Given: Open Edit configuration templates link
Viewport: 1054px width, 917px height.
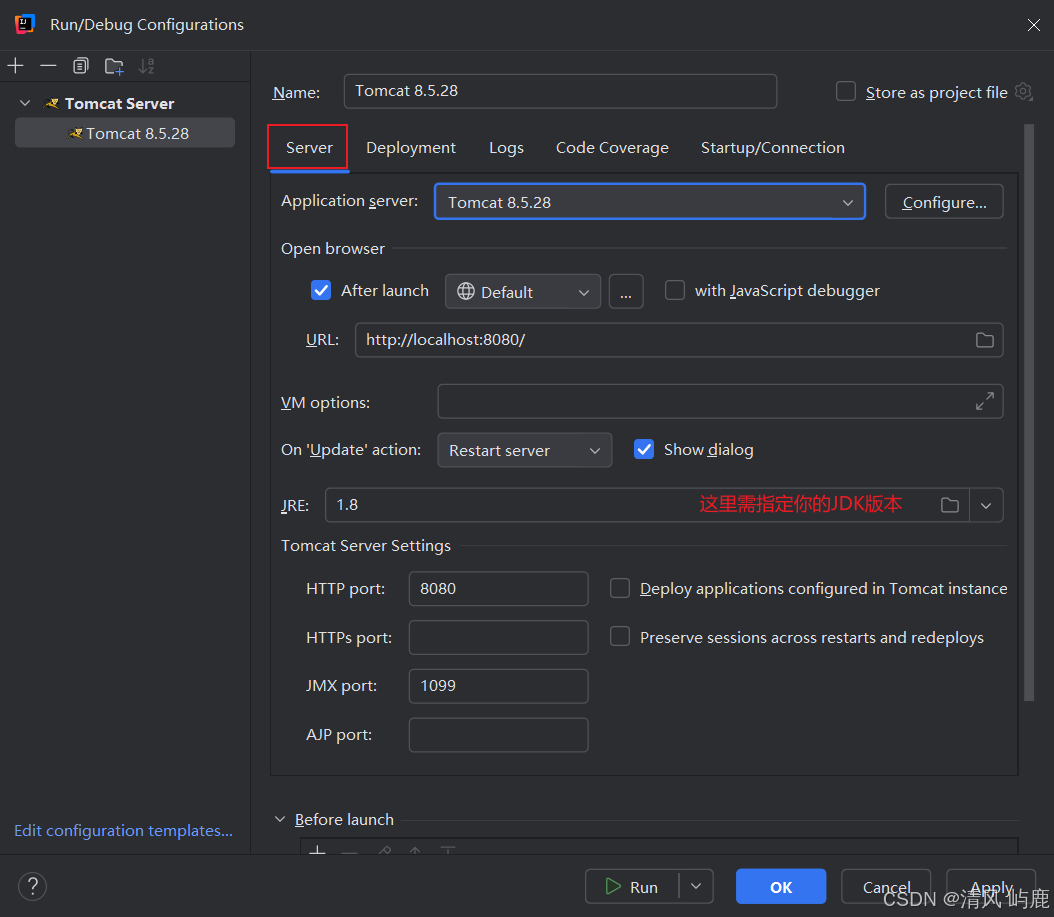Looking at the screenshot, I should (124, 830).
